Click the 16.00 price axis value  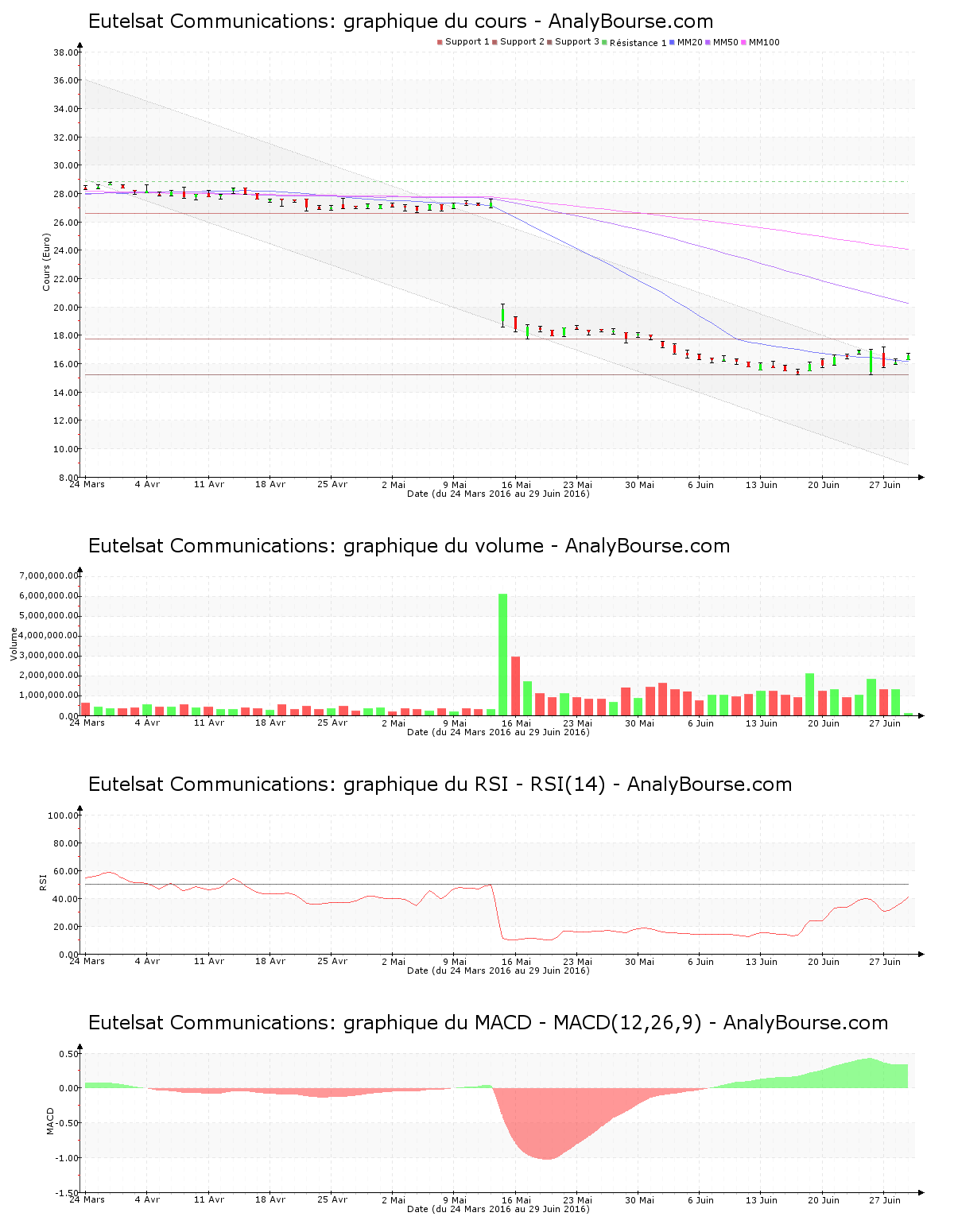pyautogui.click(x=66, y=364)
